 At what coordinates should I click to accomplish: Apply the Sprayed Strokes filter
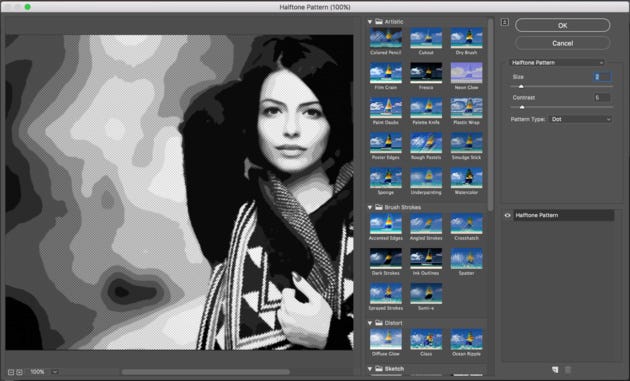pyautogui.click(x=386, y=293)
